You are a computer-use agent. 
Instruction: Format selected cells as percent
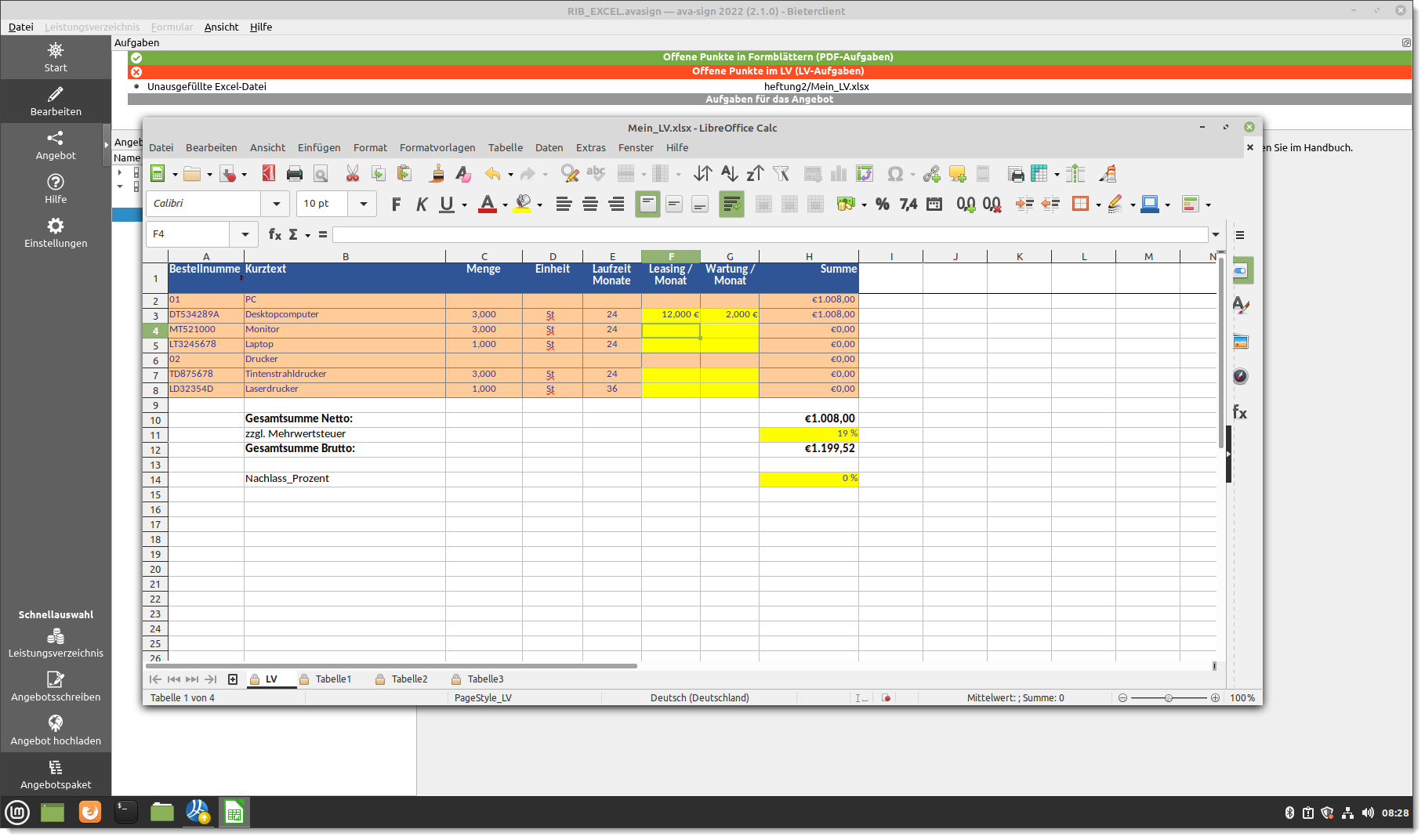pos(882,204)
